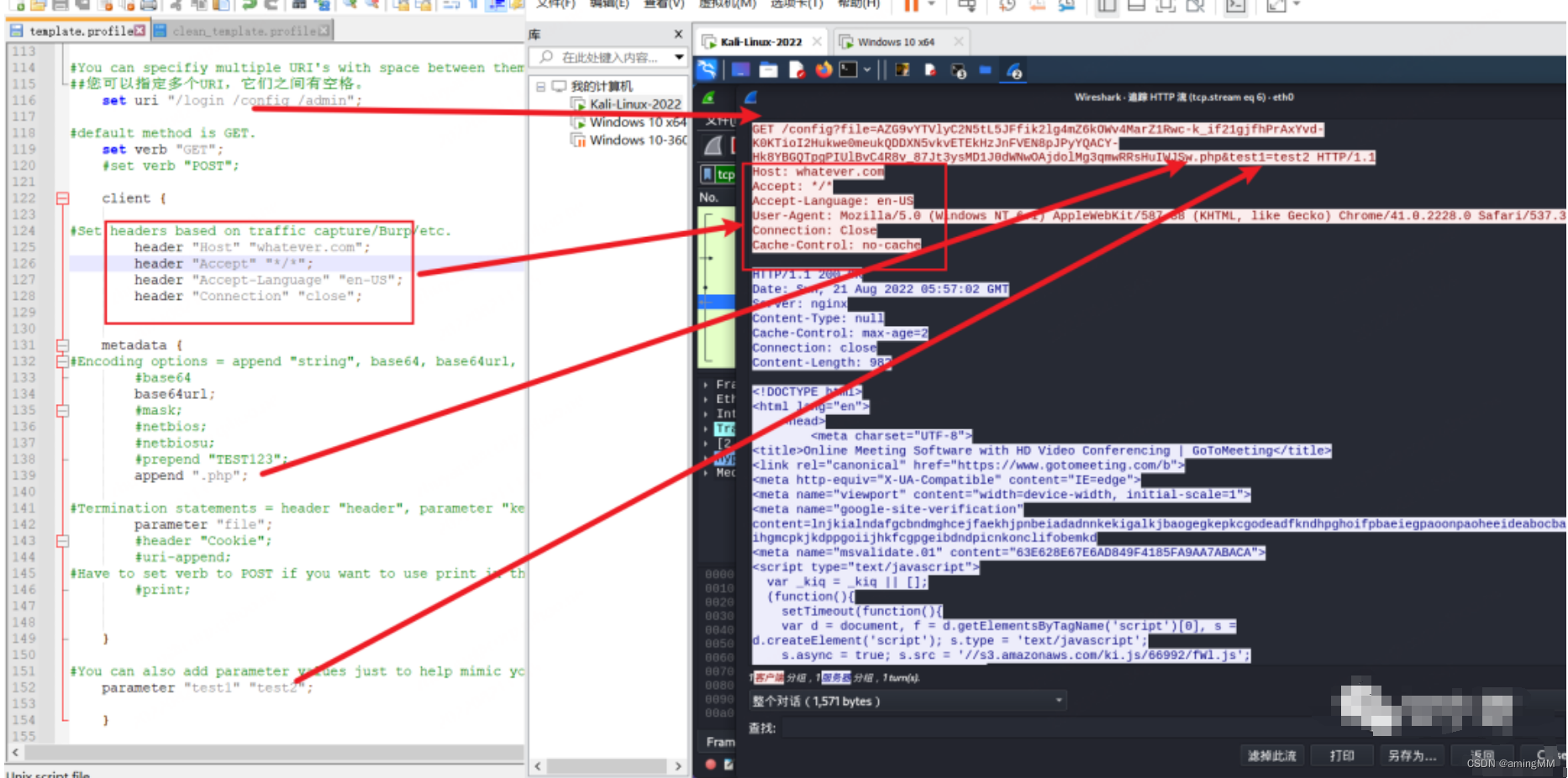Select the Wireshark taskbar item with badge 2

pos(1014,71)
